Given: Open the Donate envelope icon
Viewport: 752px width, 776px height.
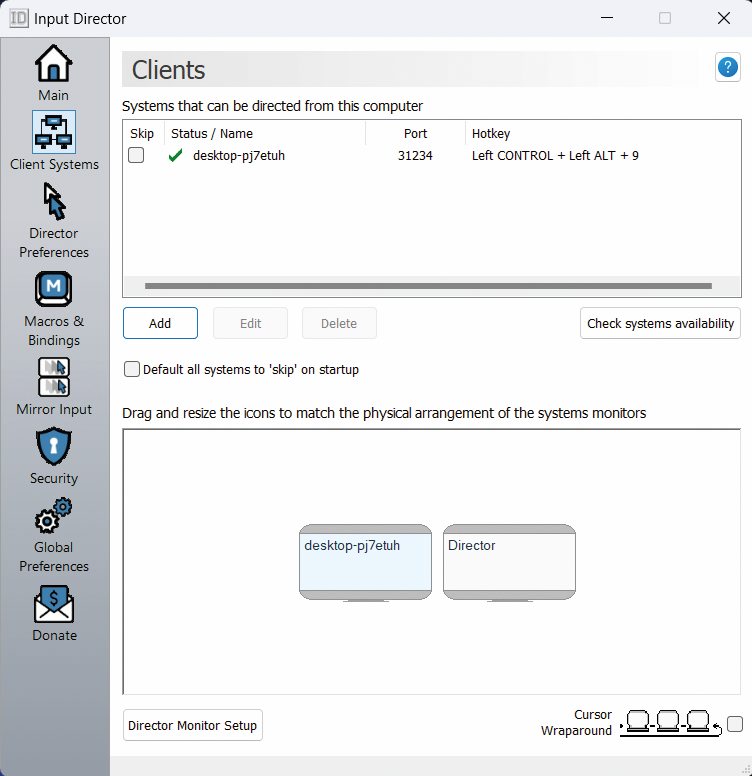Looking at the screenshot, I should click(54, 604).
